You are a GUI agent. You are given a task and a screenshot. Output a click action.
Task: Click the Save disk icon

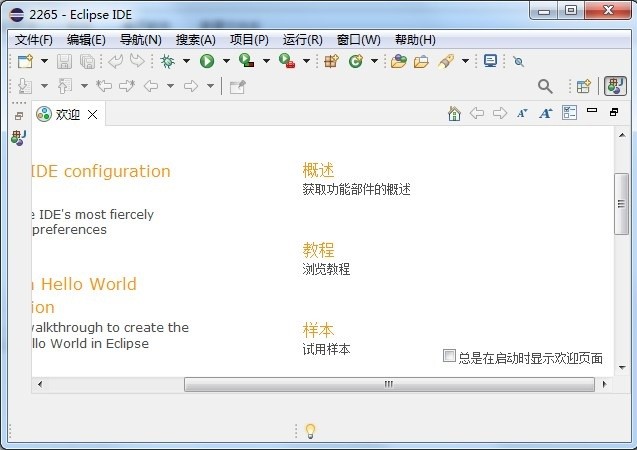[x=64, y=61]
